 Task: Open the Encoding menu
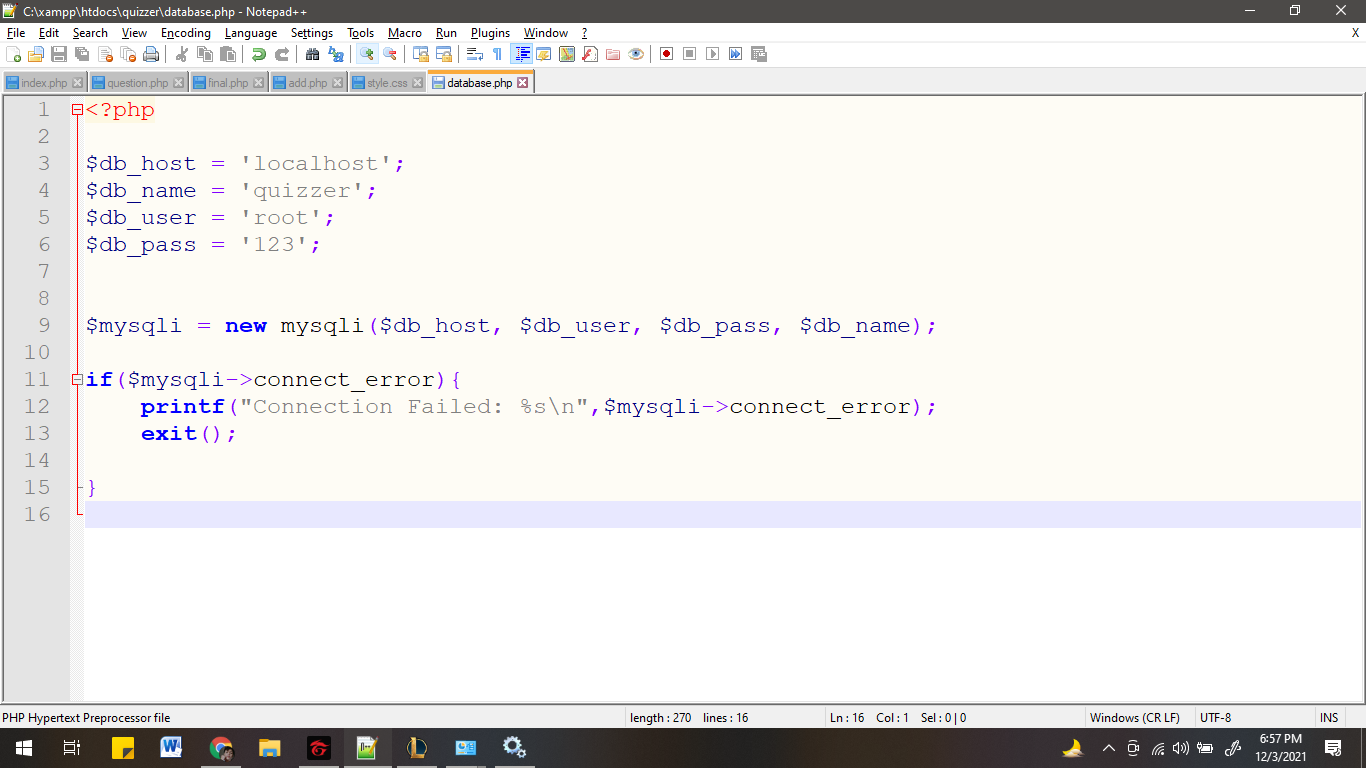[x=186, y=33]
